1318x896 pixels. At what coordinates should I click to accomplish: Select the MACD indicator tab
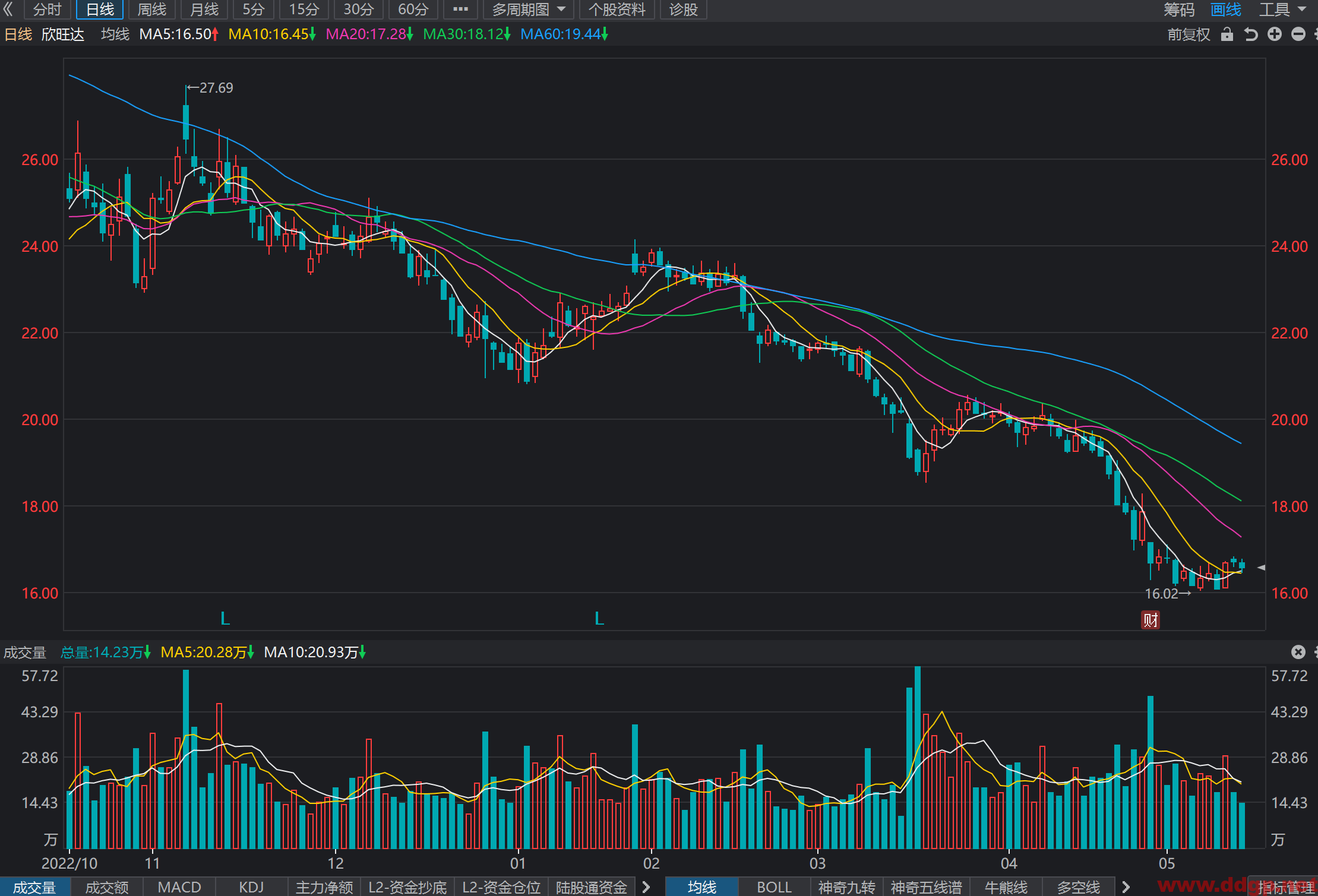[x=179, y=887]
